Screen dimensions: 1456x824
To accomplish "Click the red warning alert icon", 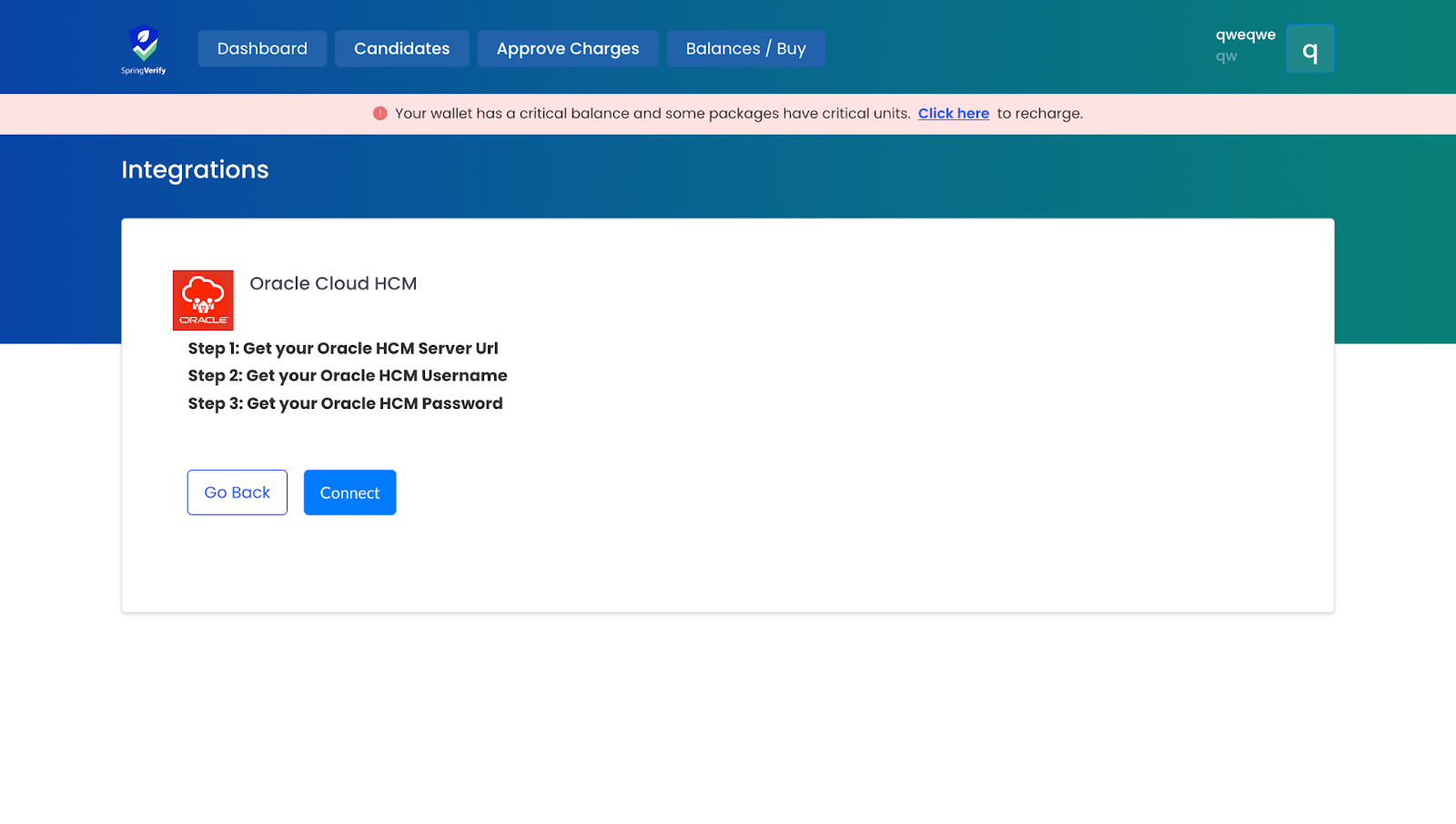I will [x=379, y=113].
